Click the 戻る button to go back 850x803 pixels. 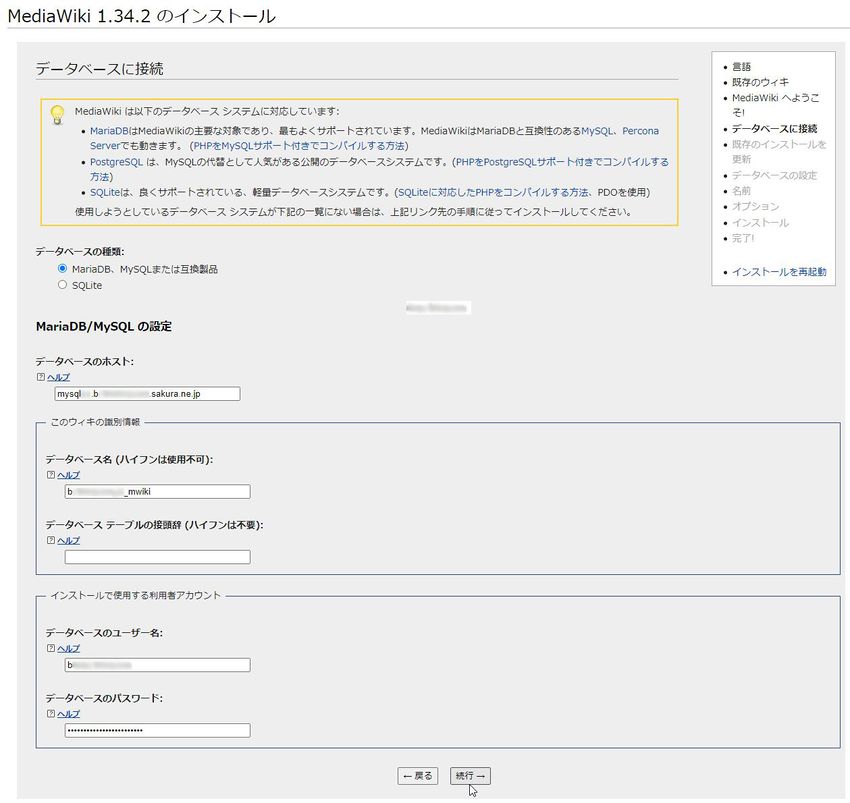[417, 776]
